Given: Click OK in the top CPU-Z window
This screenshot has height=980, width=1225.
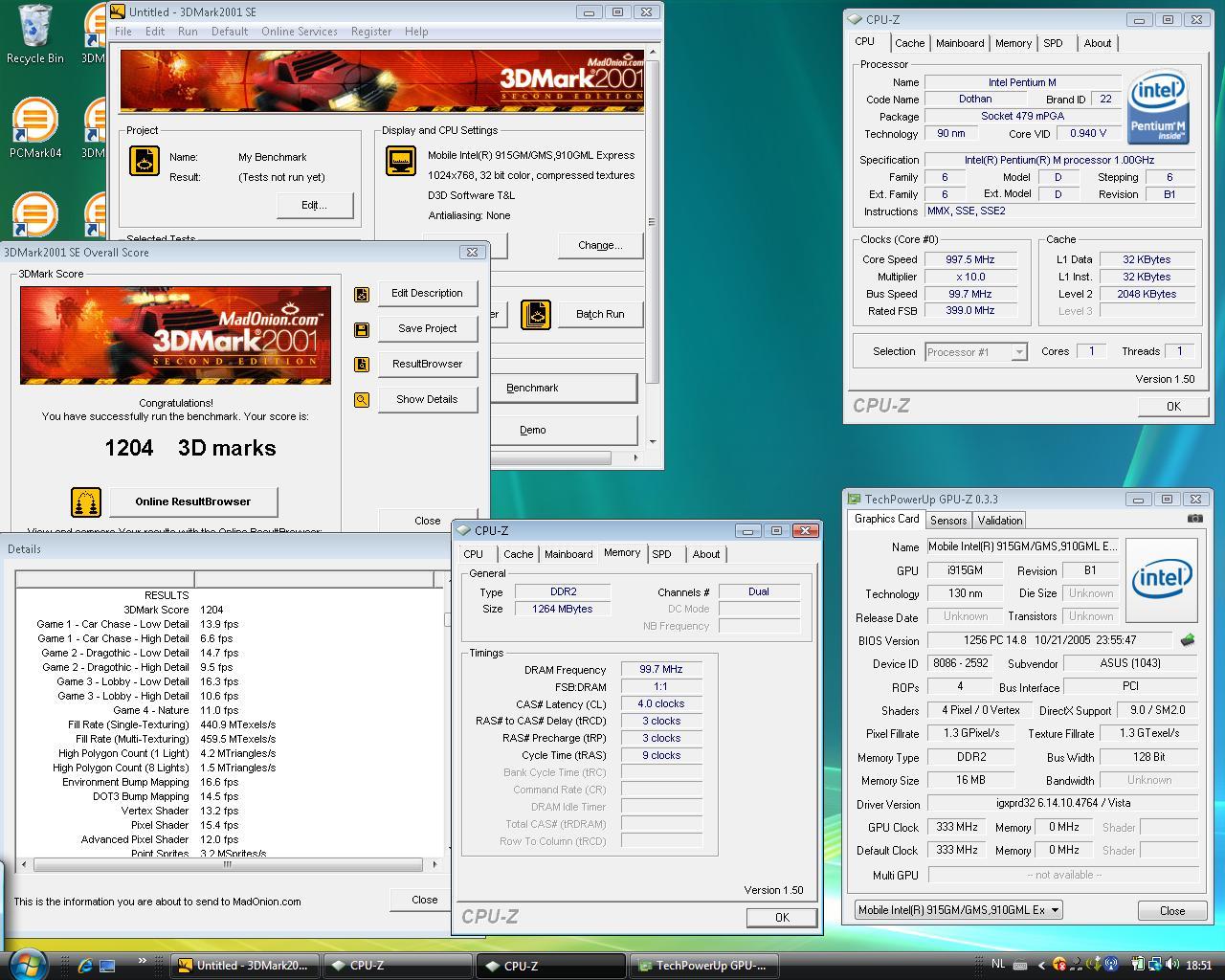Looking at the screenshot, I should pyautogui.click(x=1173, y=407).
